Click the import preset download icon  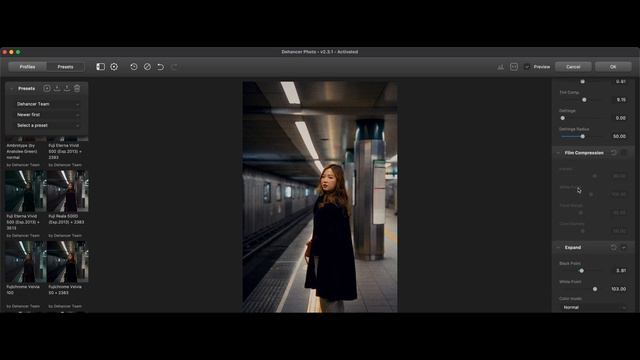click(x=57, y=89)
